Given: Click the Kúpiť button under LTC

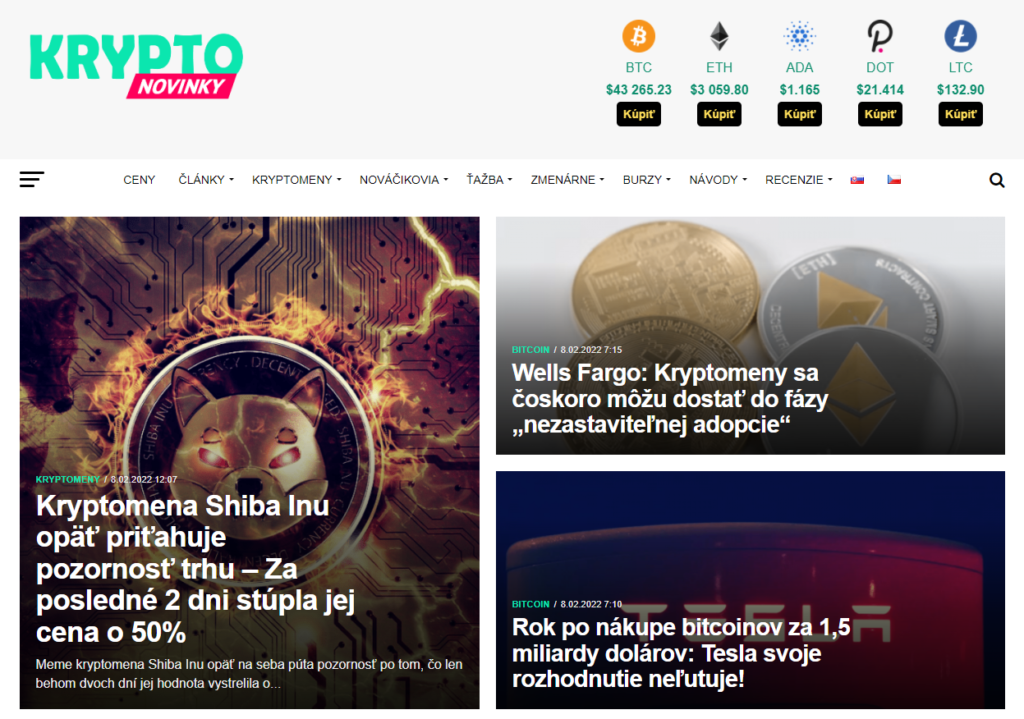Looking at the screenshot, I should point(960,114).
